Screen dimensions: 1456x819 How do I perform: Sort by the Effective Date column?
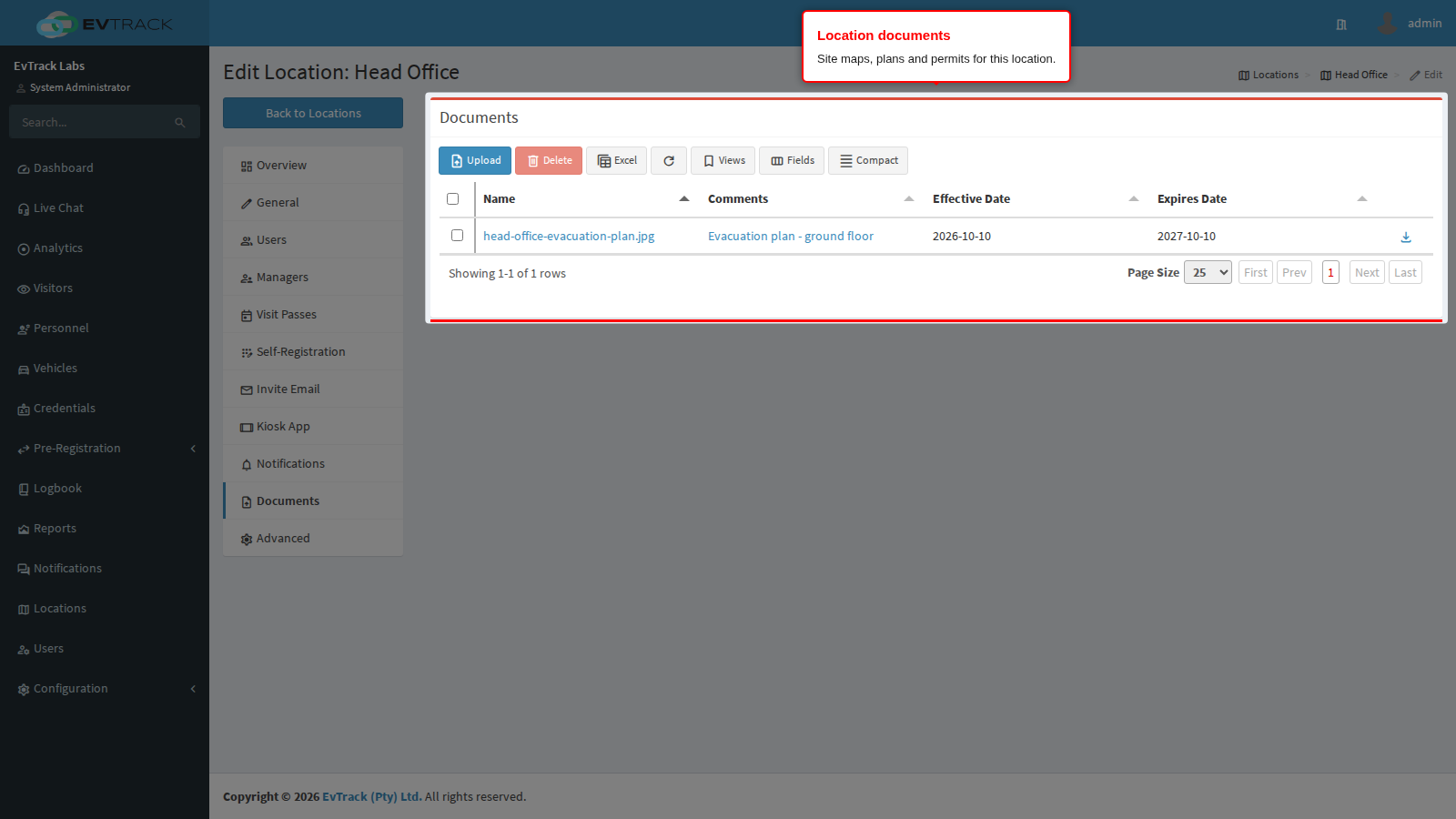1036,199
